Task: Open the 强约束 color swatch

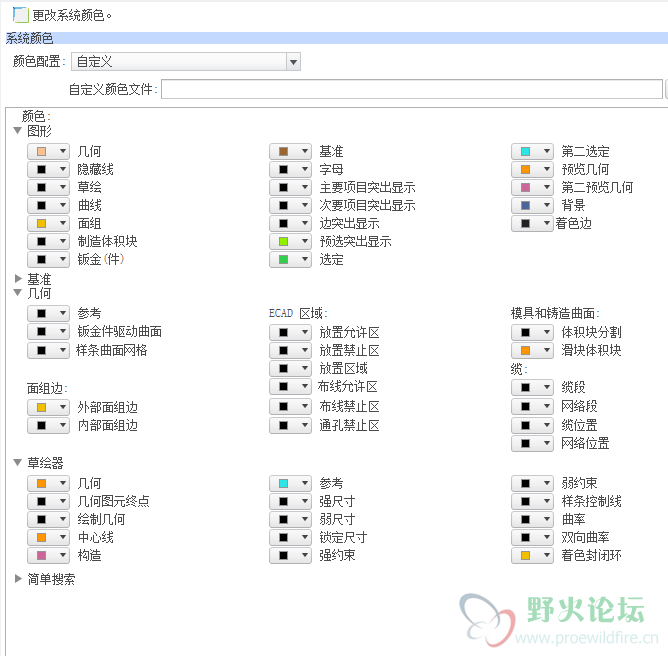Action: [291, 555]
